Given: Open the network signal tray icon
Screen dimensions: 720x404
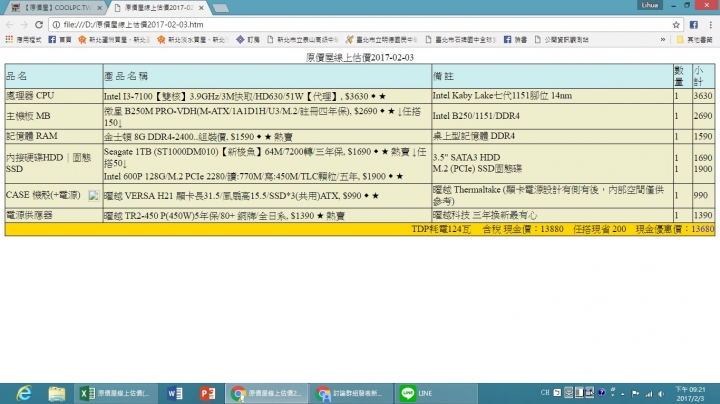Looking at the screenshot, I should (x=648, y=394).
